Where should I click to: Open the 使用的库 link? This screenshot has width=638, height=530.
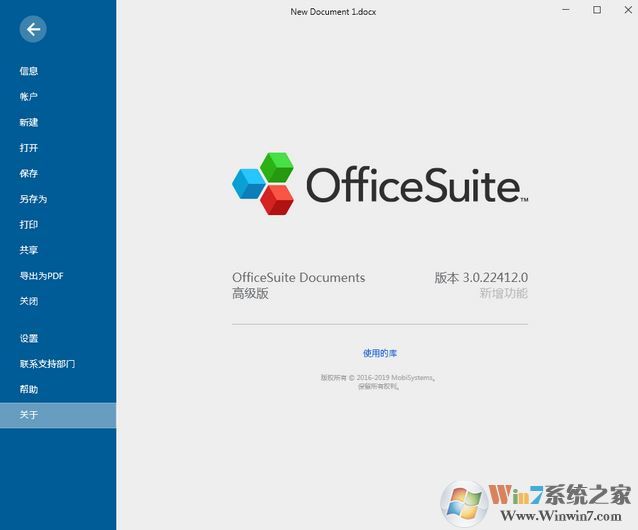380,353
